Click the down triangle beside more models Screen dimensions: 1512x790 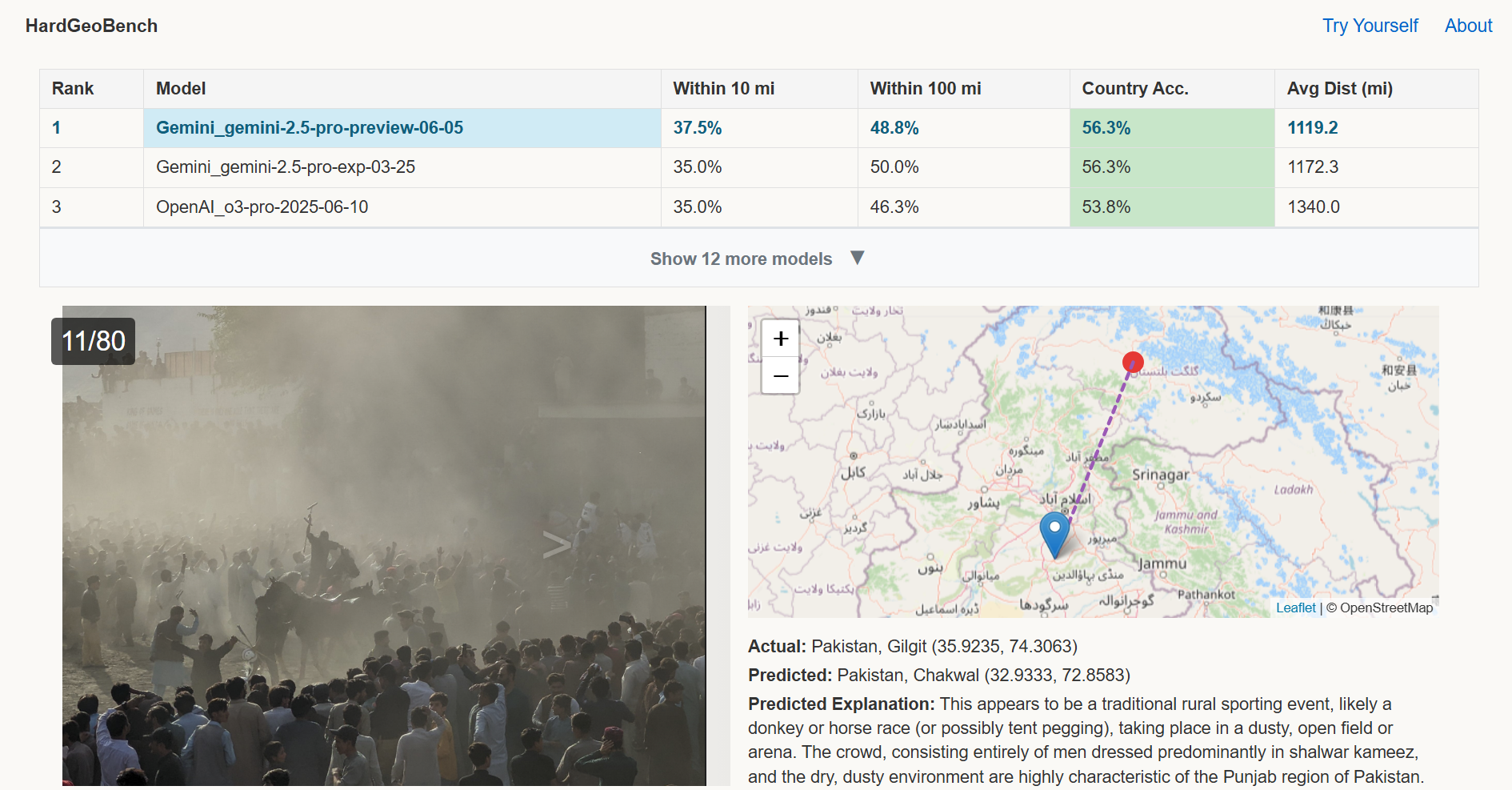pos(857,258)
